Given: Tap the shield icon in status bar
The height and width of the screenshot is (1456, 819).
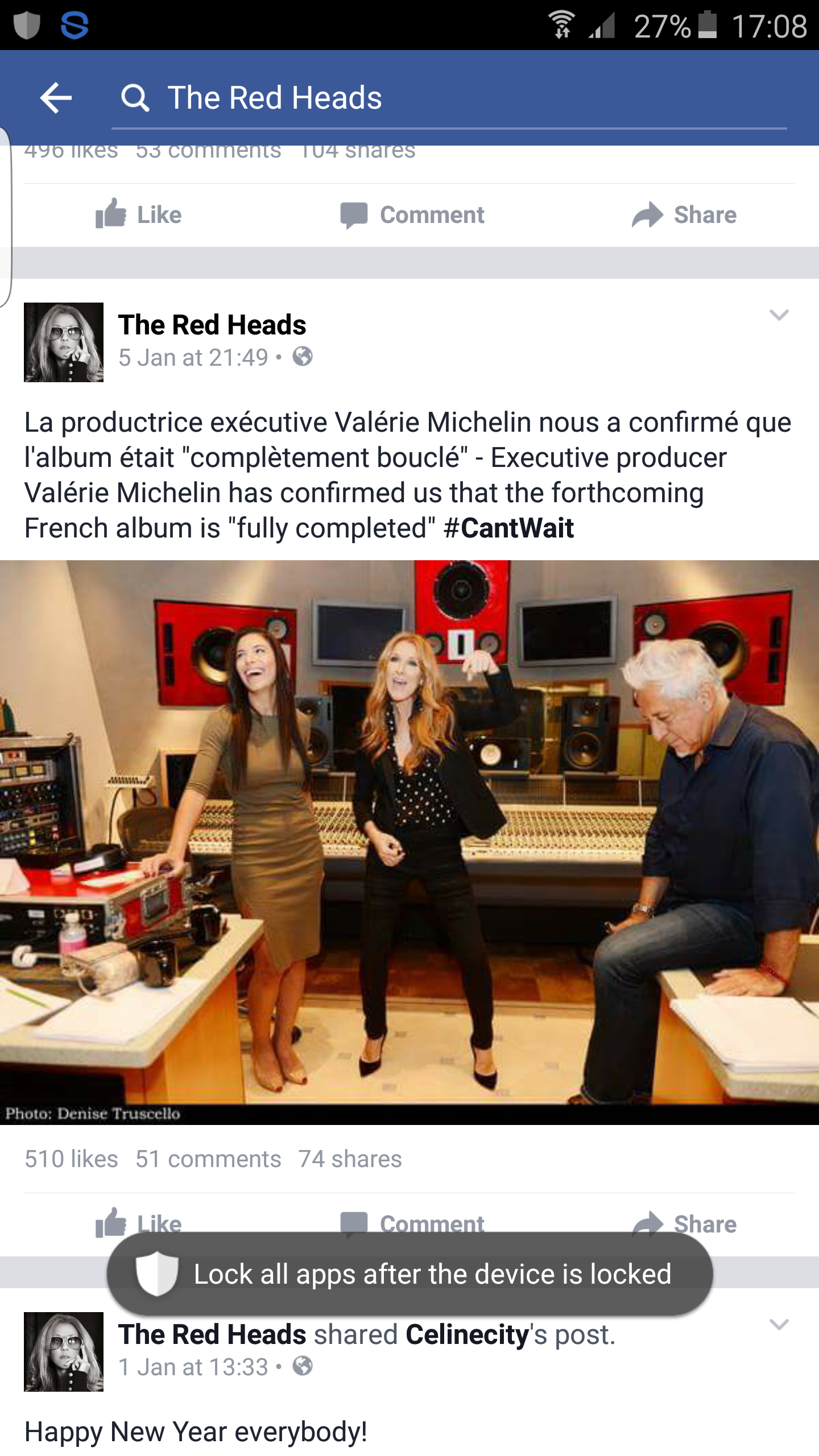Looking at the screenshot, I should click(27, 26).
